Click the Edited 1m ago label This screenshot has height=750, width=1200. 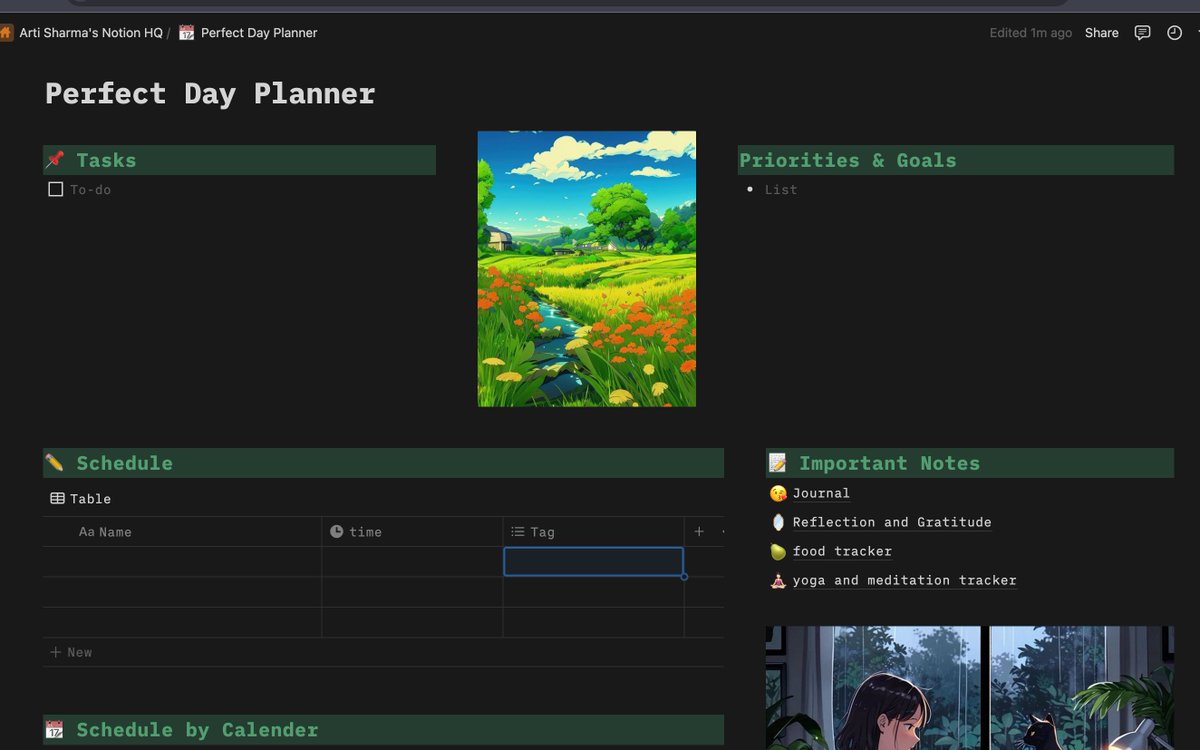pyautogui.click(x=1031, y=33)
